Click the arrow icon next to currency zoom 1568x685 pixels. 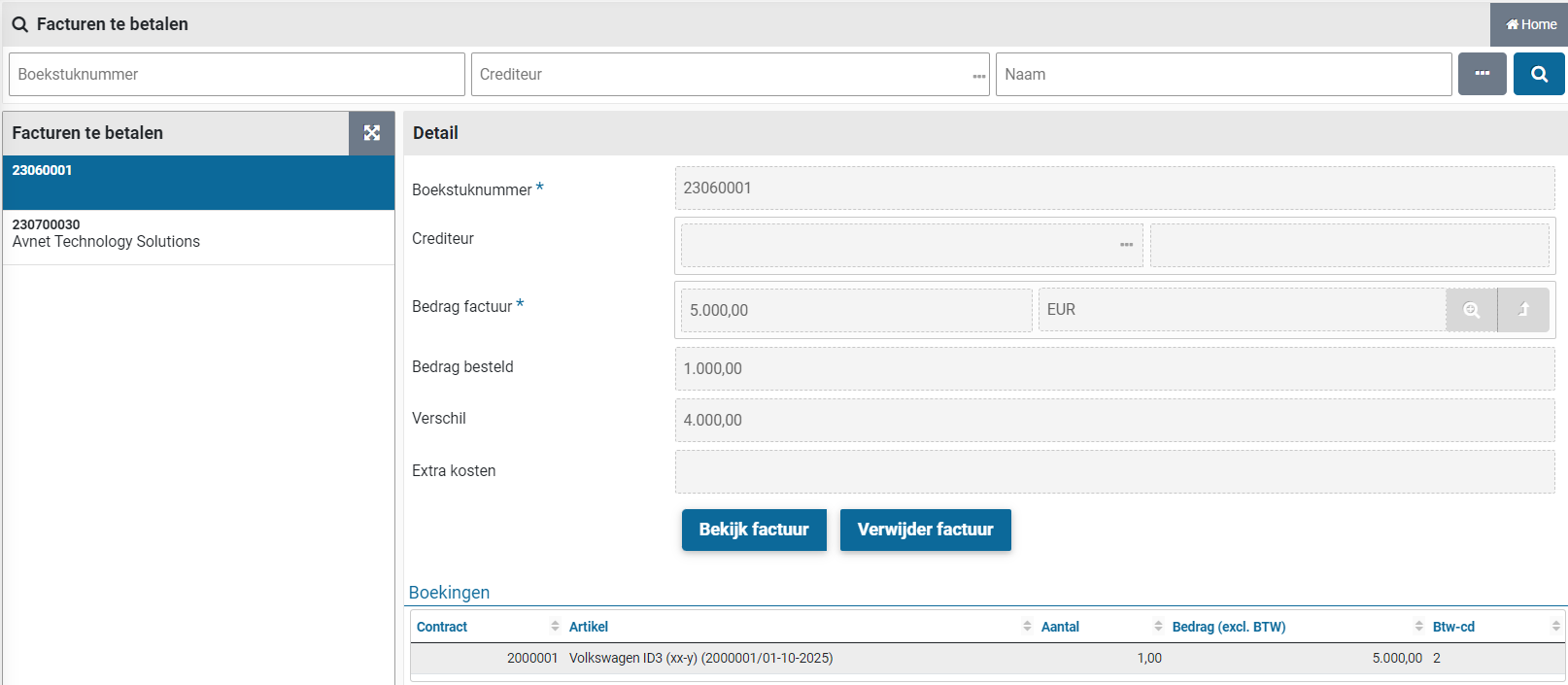coord(1522,310)
